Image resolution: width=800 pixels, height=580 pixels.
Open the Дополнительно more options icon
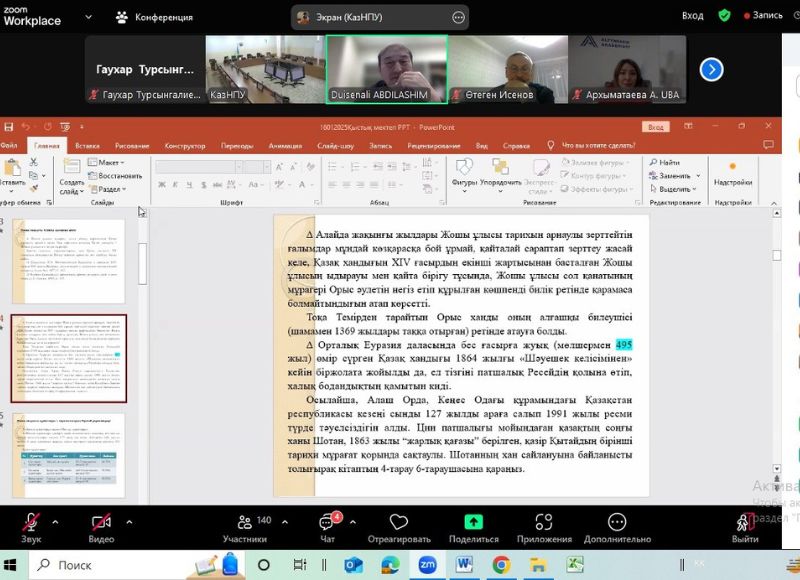617,524
